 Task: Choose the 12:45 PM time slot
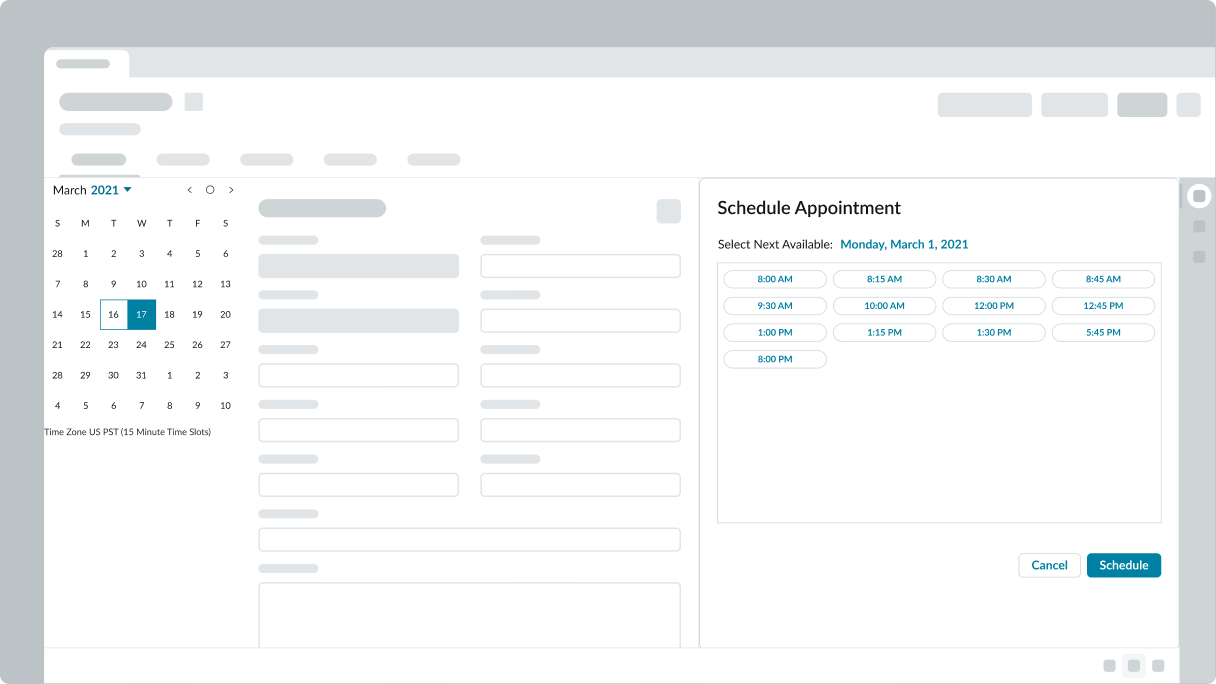[1103, 306]
